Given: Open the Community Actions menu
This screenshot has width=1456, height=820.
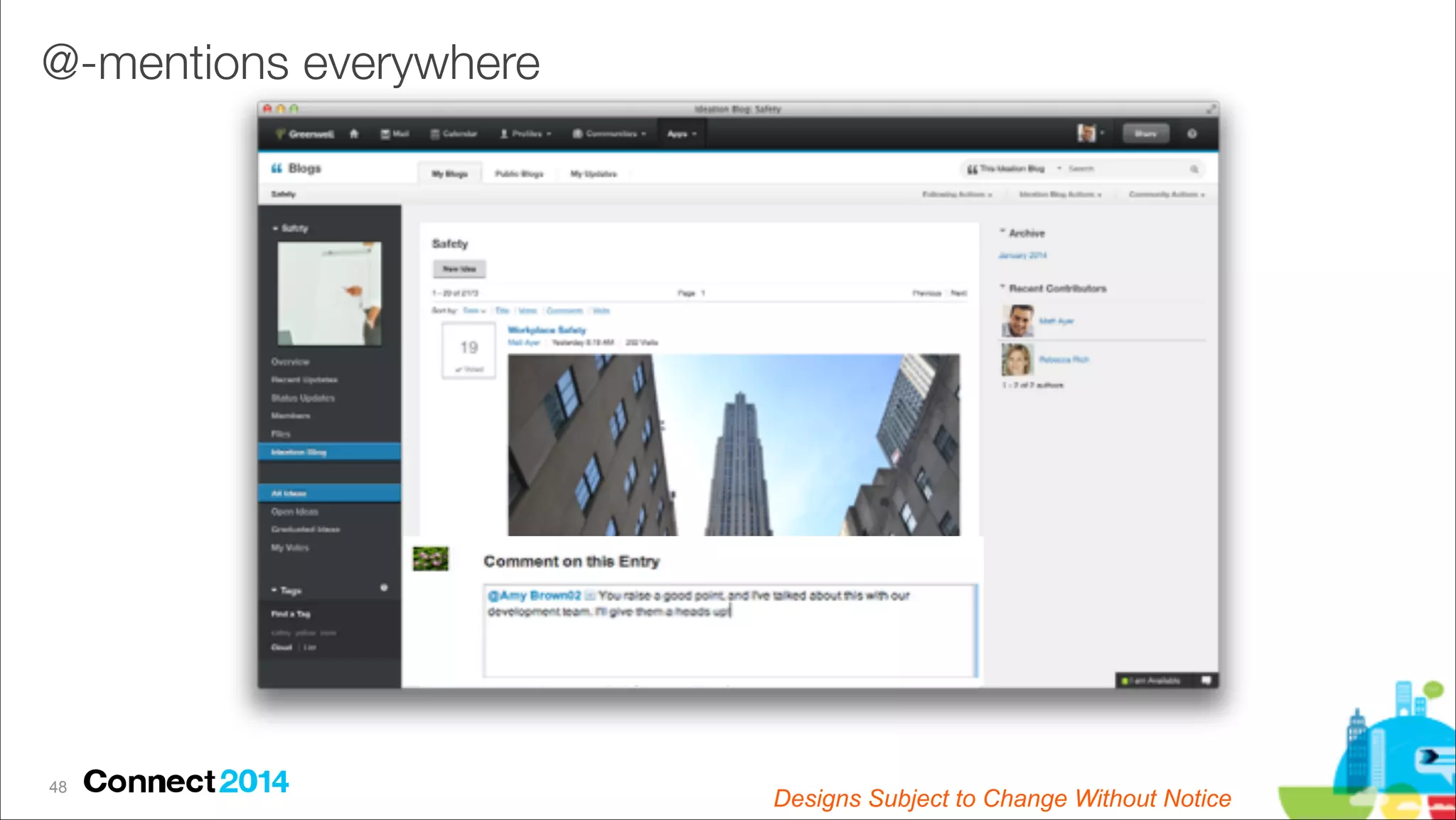Looking at the screenshot, I should (1167, 194).
